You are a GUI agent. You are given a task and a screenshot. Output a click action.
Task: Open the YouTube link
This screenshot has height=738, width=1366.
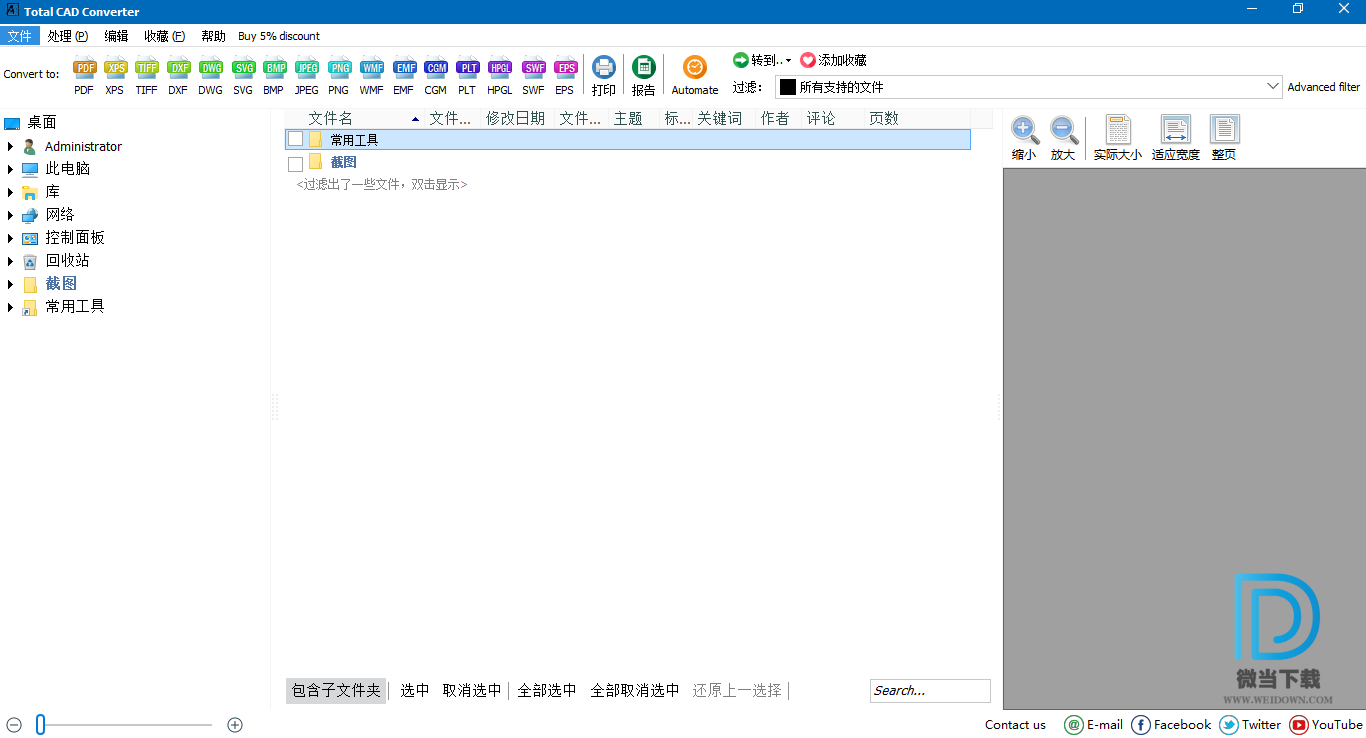(x=1327, y=725)
